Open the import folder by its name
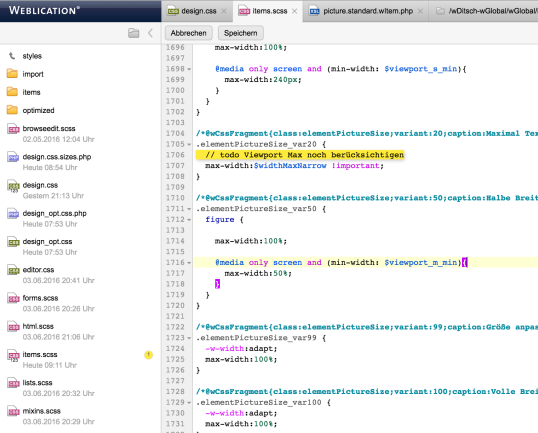 (x=33, y=74)
